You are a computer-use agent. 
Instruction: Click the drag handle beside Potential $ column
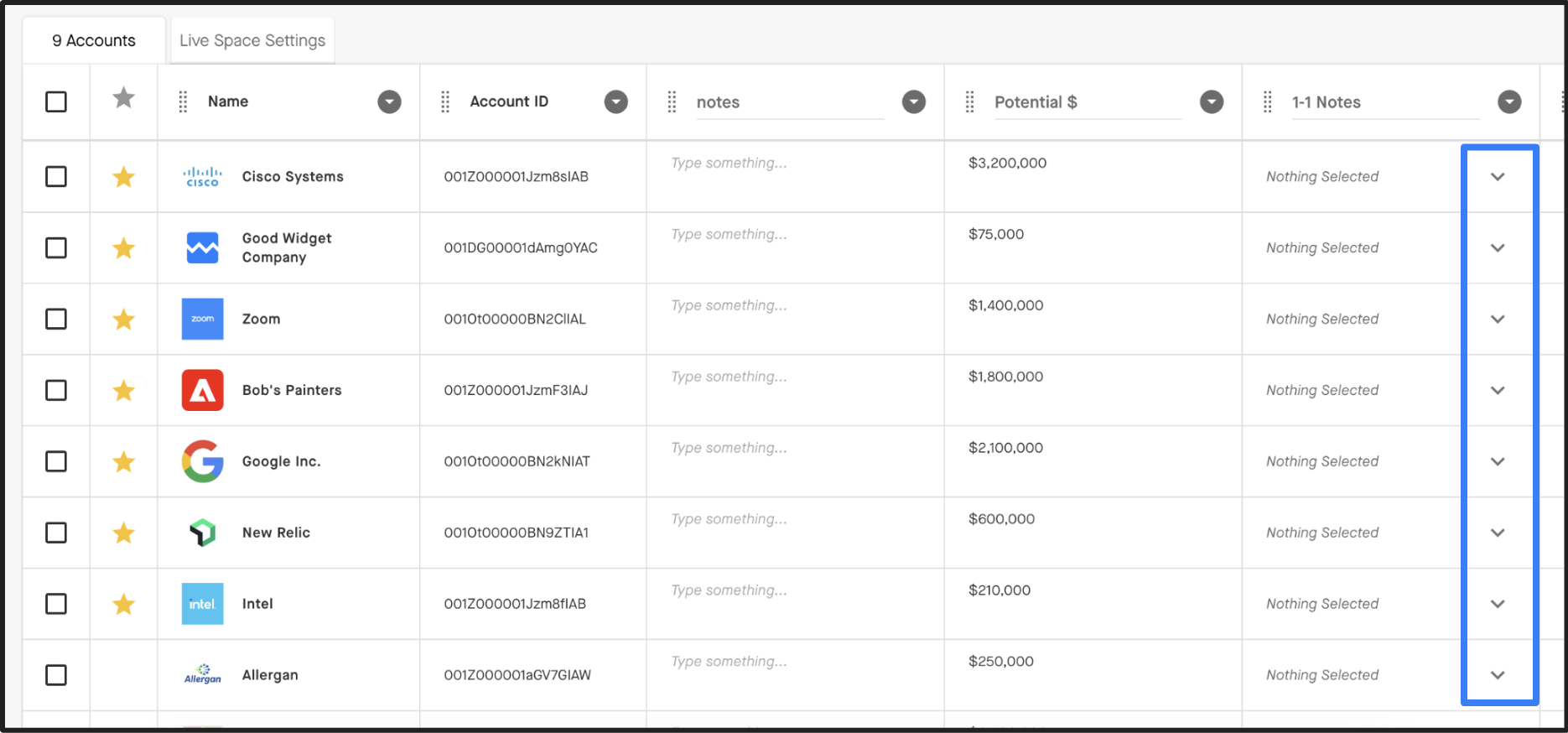click(x=969, y=102)
